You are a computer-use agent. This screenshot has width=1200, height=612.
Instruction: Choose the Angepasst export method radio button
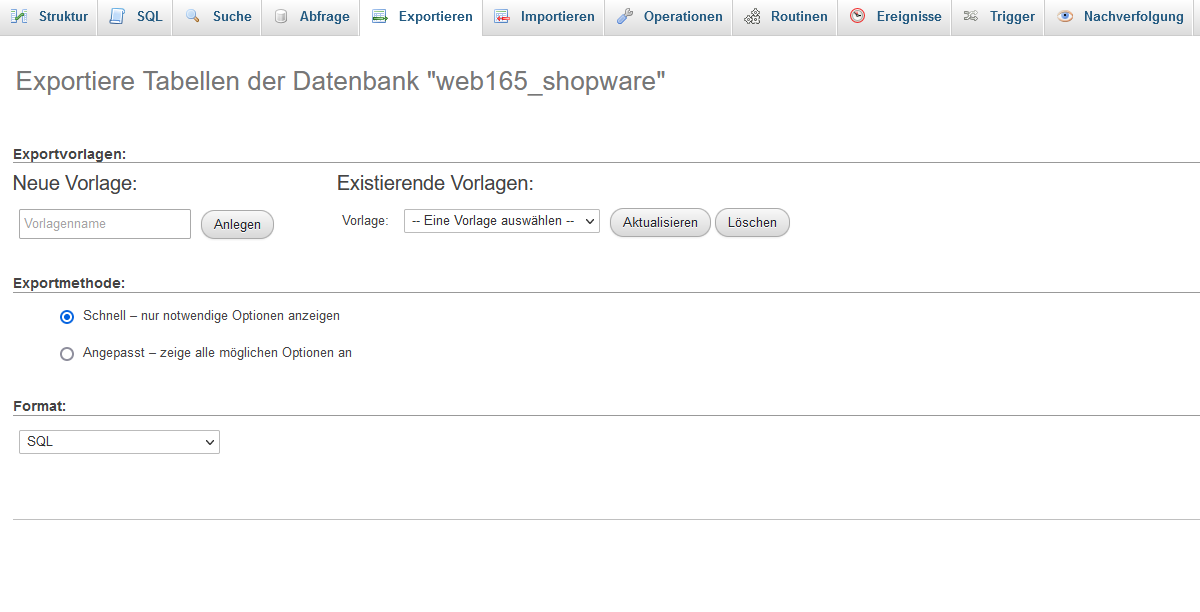(x=67, y=354)
